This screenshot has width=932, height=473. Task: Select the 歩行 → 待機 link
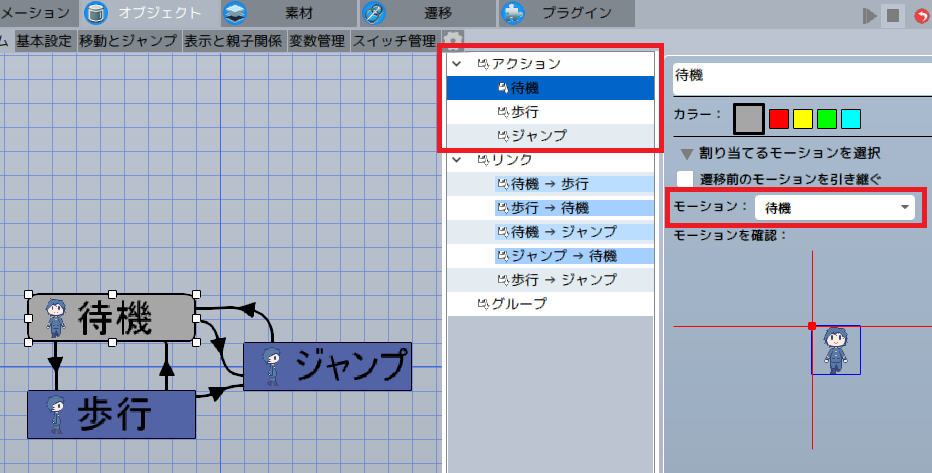coord(550,208)
